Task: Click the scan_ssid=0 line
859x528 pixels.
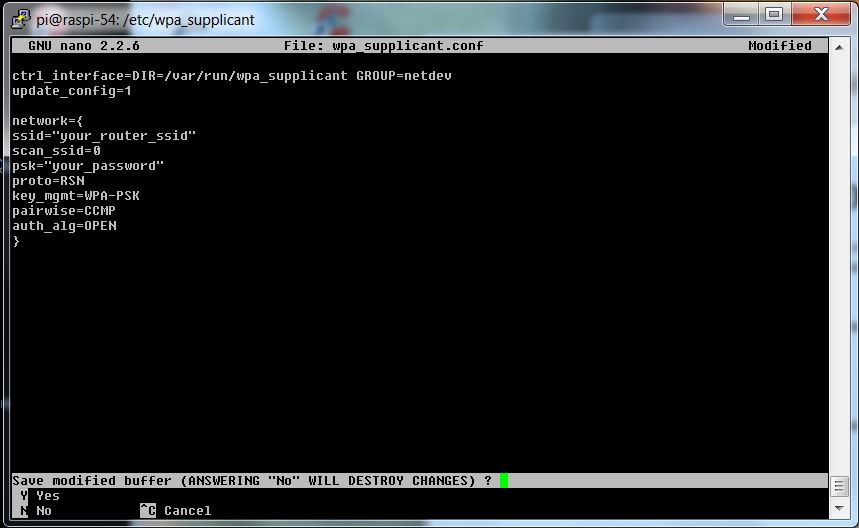Action: pyautogui.click(x=56, y=151)
